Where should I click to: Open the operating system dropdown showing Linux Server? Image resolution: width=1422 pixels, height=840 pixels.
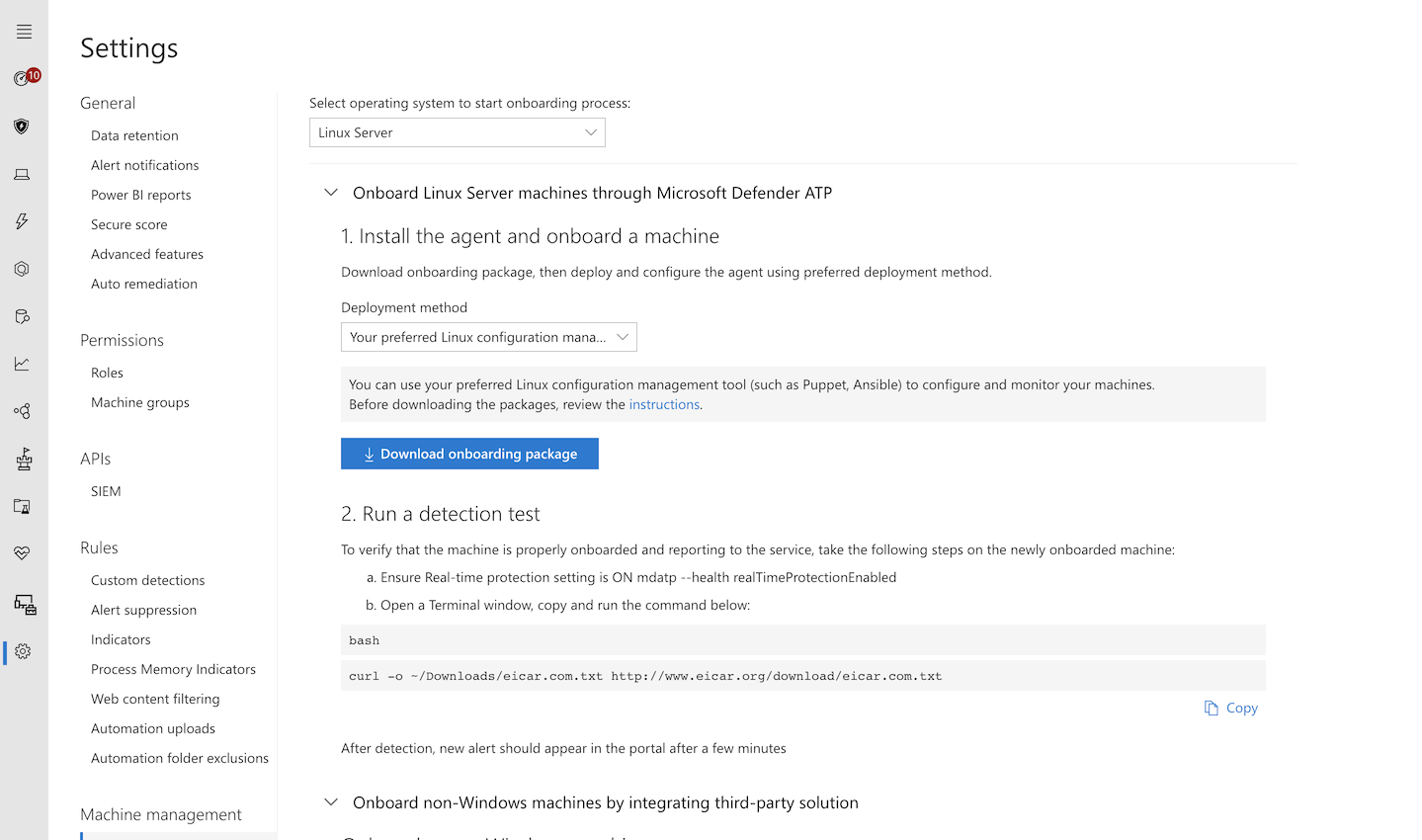[457, 132]
